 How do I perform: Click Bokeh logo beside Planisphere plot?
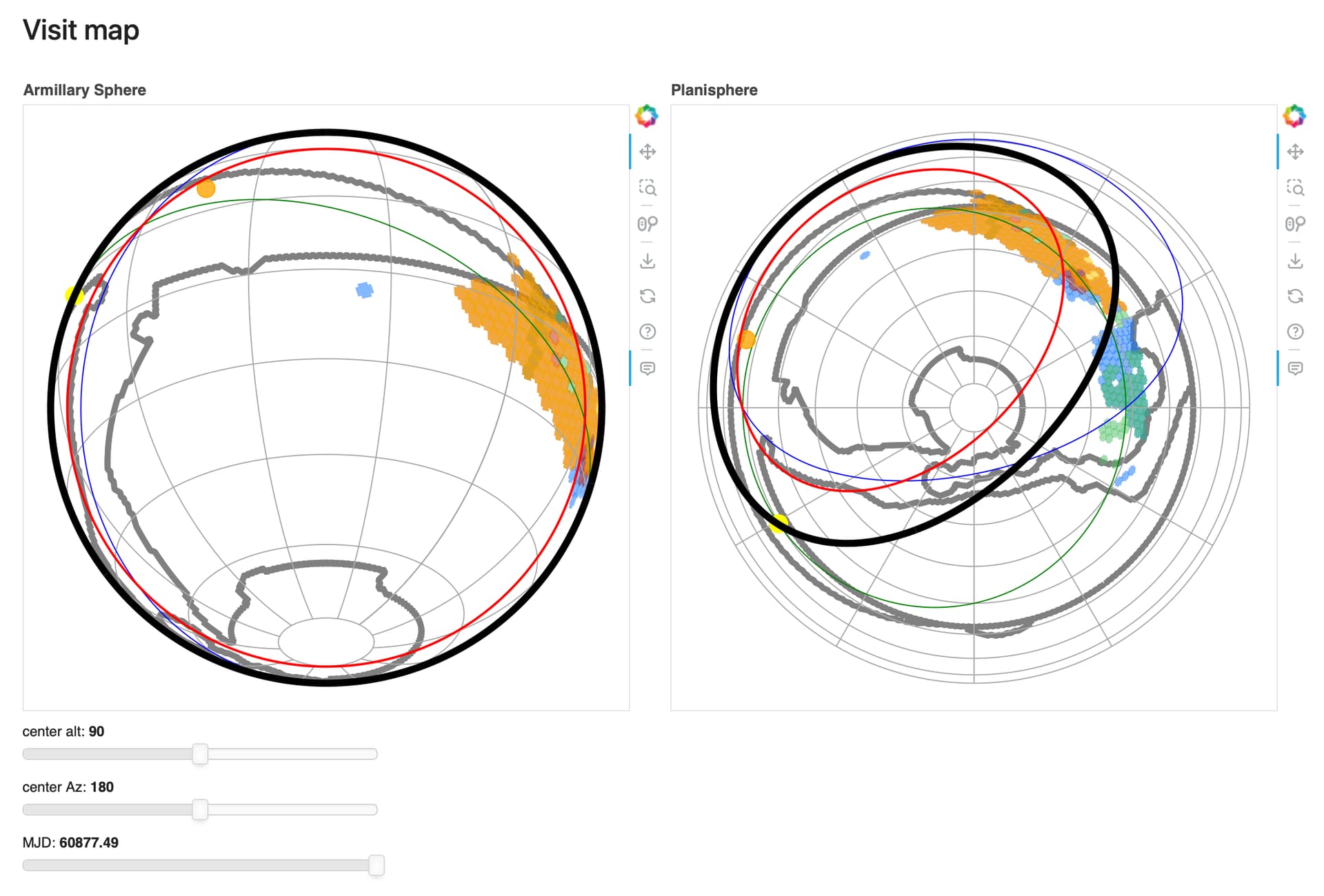click(x=1294, y=116)
